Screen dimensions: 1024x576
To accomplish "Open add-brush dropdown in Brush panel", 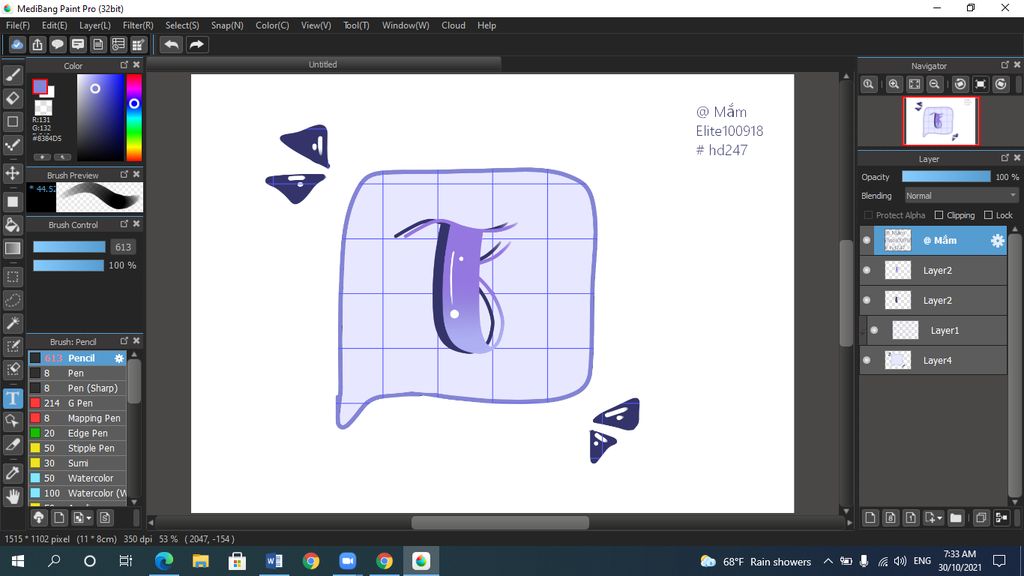I will [82, 518].
